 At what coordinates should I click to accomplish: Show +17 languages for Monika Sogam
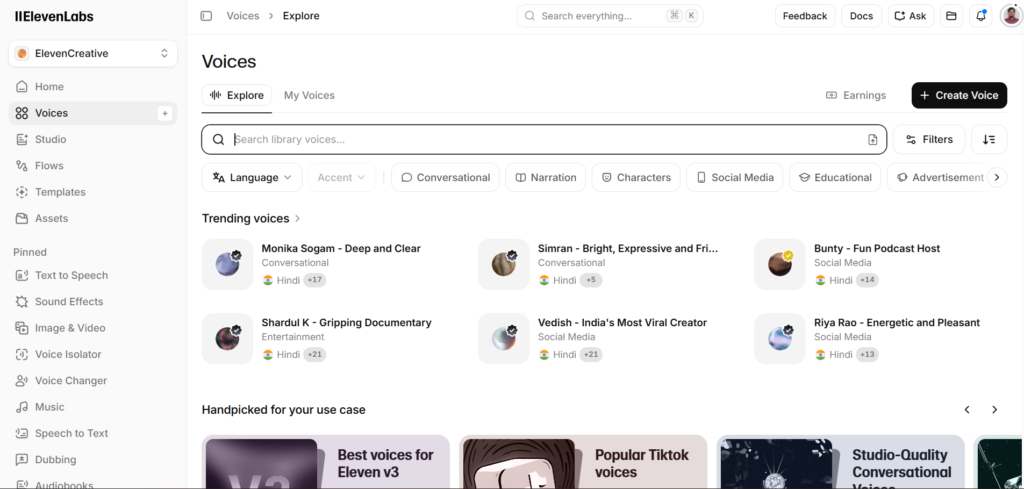315,280
